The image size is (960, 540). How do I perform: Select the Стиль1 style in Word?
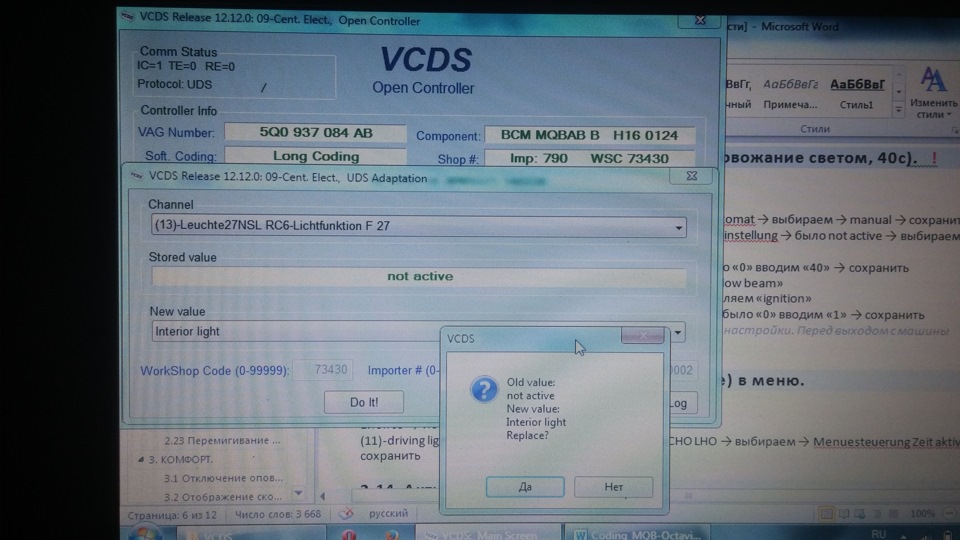coord(857,94)
